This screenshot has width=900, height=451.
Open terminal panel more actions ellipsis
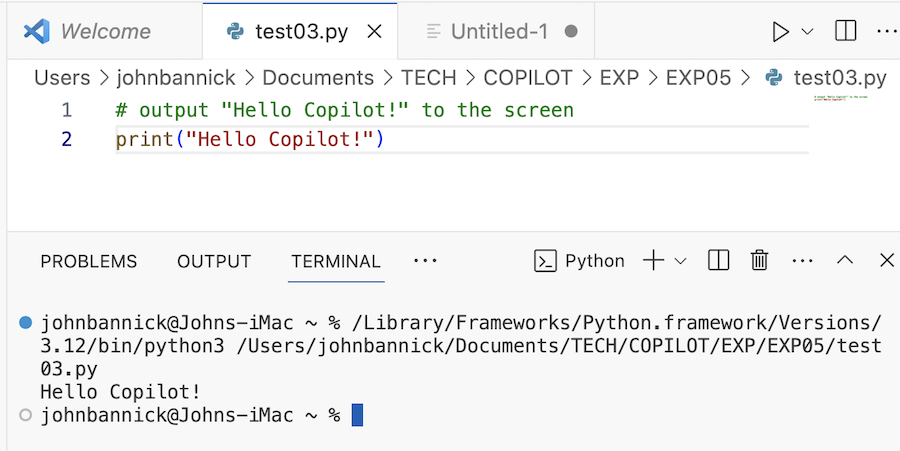(x=802, y=261)
